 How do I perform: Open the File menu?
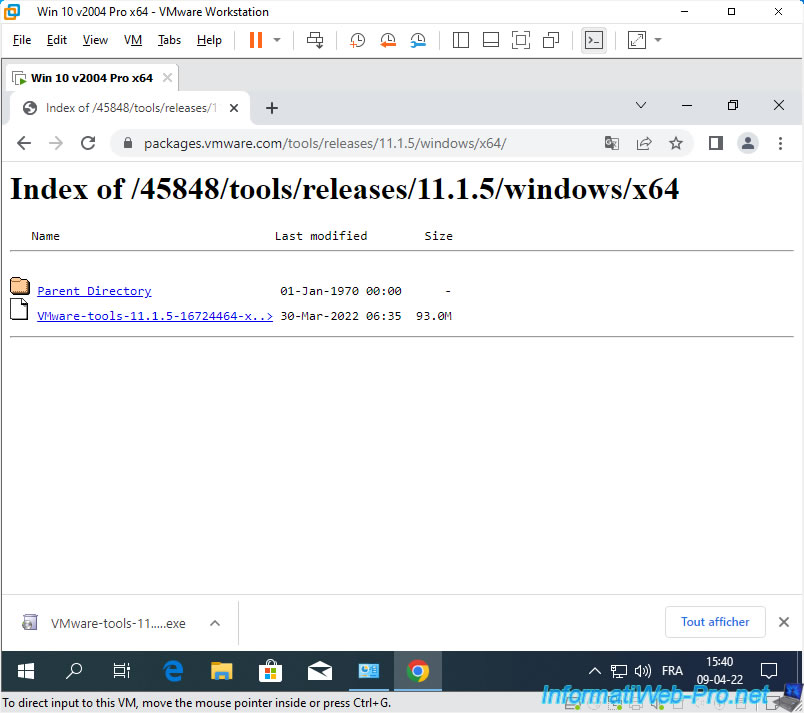(22, 40)
